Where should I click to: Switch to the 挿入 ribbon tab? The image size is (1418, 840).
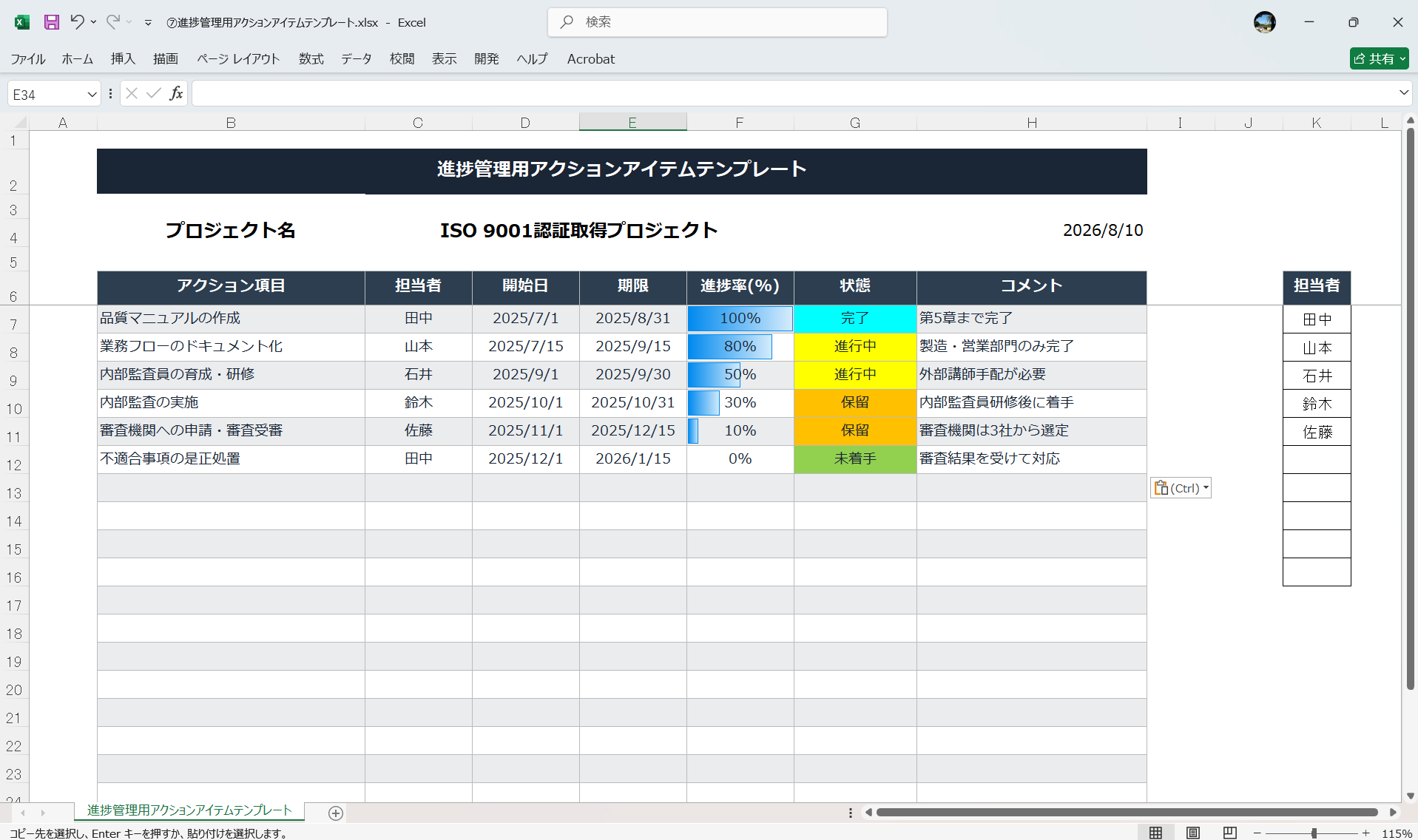123,59
